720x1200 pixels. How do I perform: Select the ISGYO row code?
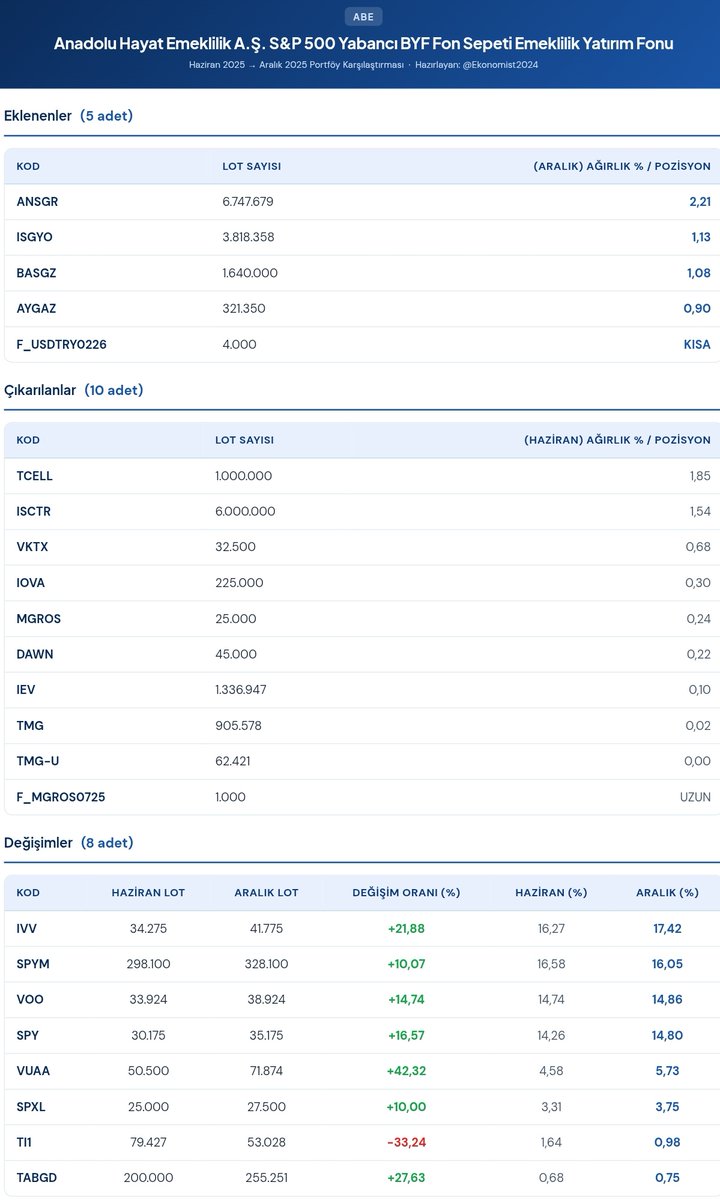(x=35, y=237)
